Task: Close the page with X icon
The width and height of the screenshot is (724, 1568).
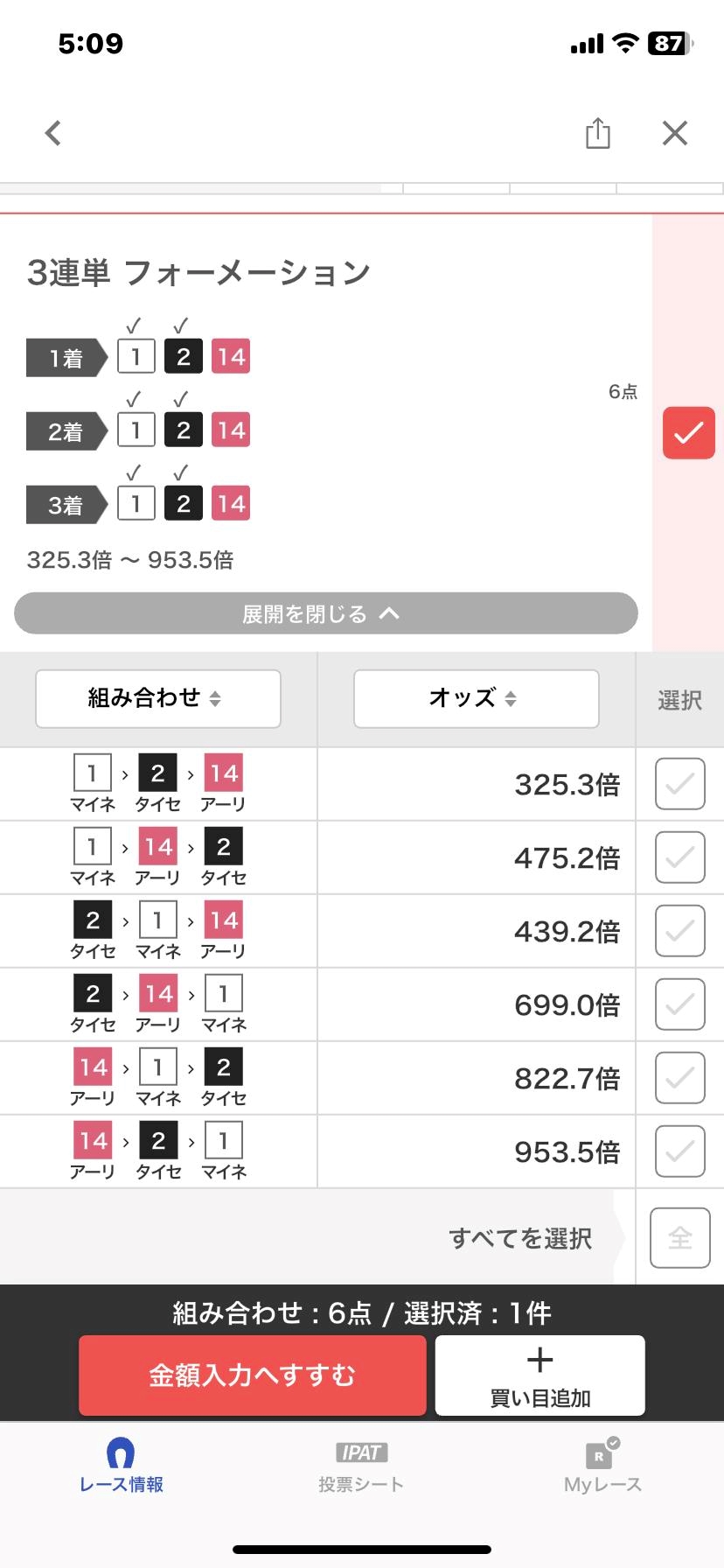Action: point(675,133)
